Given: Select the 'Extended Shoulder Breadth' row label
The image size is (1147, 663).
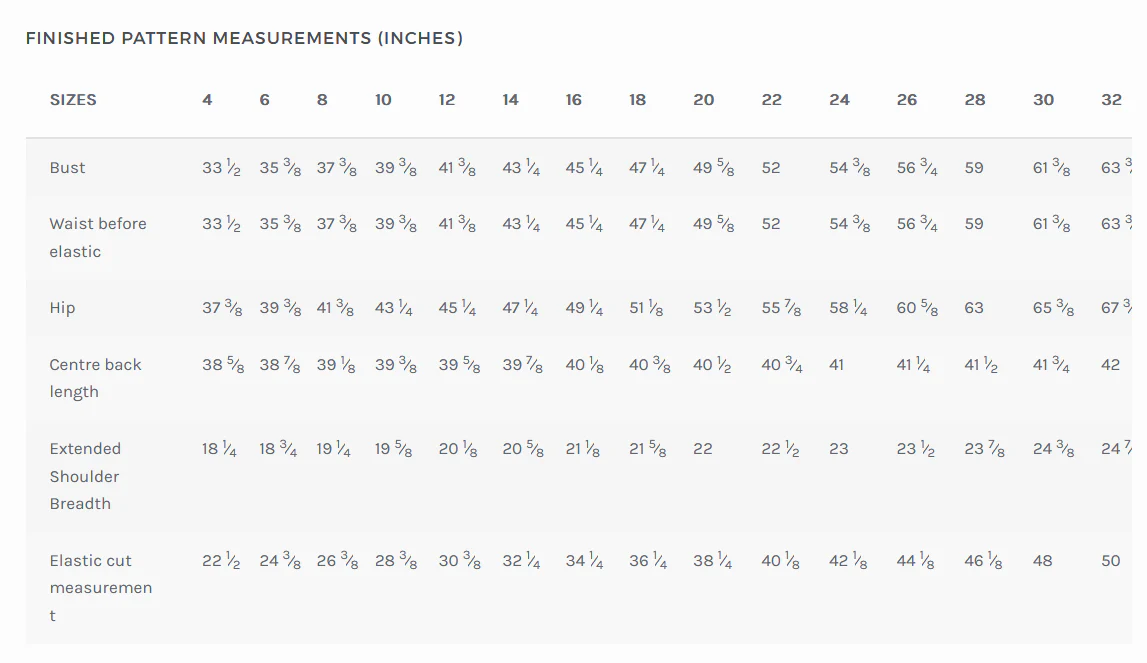Looking at the screenshot, I should coord(85,476).
